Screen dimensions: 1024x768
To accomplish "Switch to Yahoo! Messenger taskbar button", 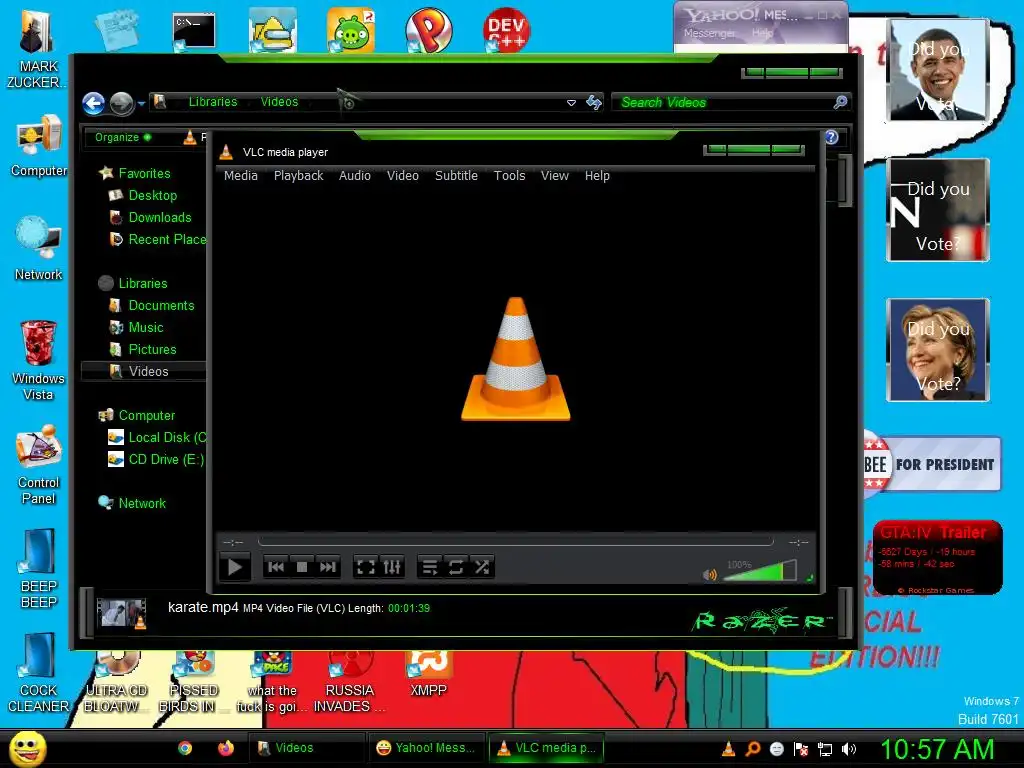I will (428, 748).
